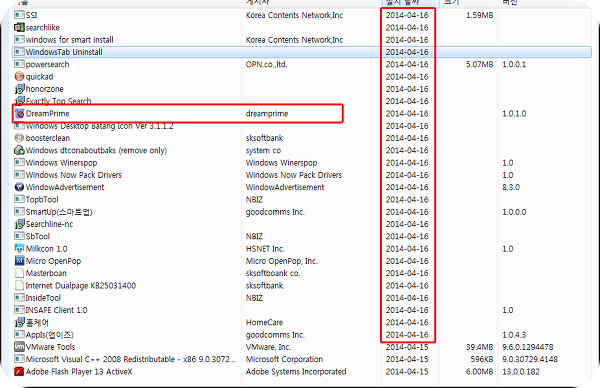Select the Searchline-nc entry name

[49, 224]
